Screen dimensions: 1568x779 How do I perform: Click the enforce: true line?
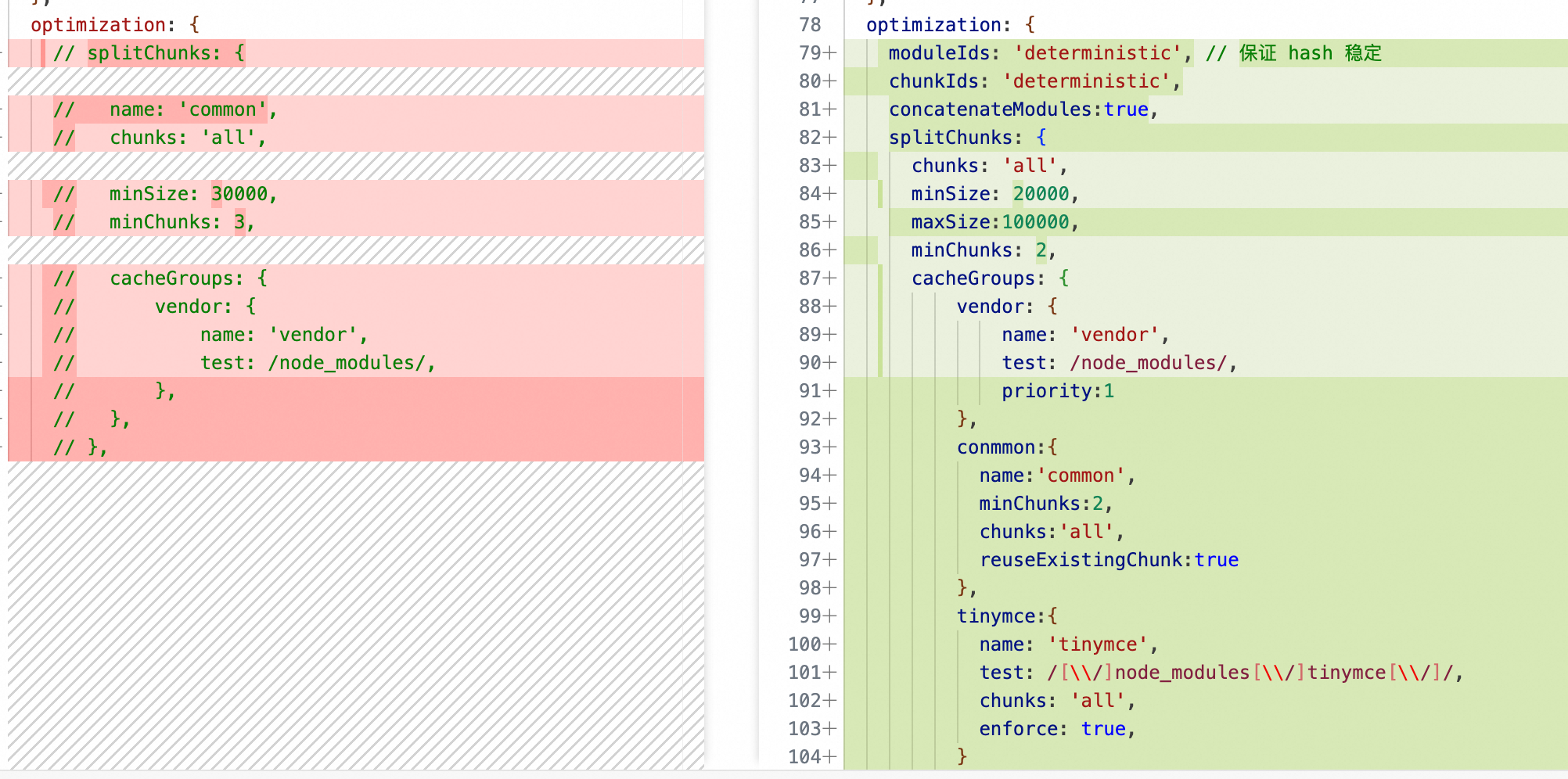coord(1057,729)
